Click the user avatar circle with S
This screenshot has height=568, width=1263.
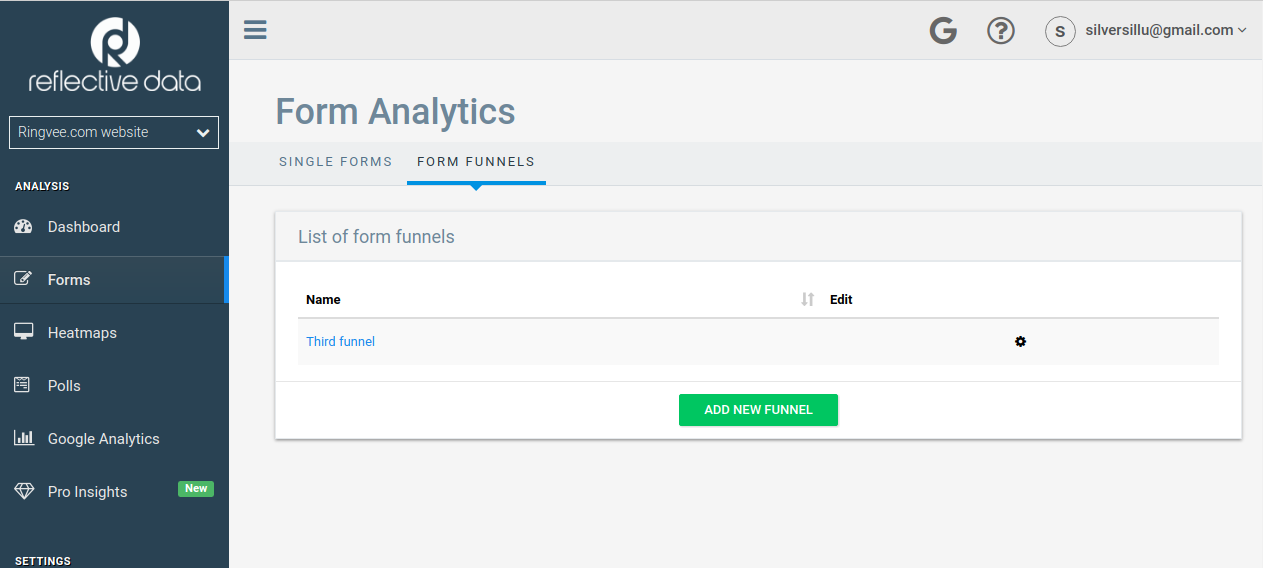pos(1060,31)
